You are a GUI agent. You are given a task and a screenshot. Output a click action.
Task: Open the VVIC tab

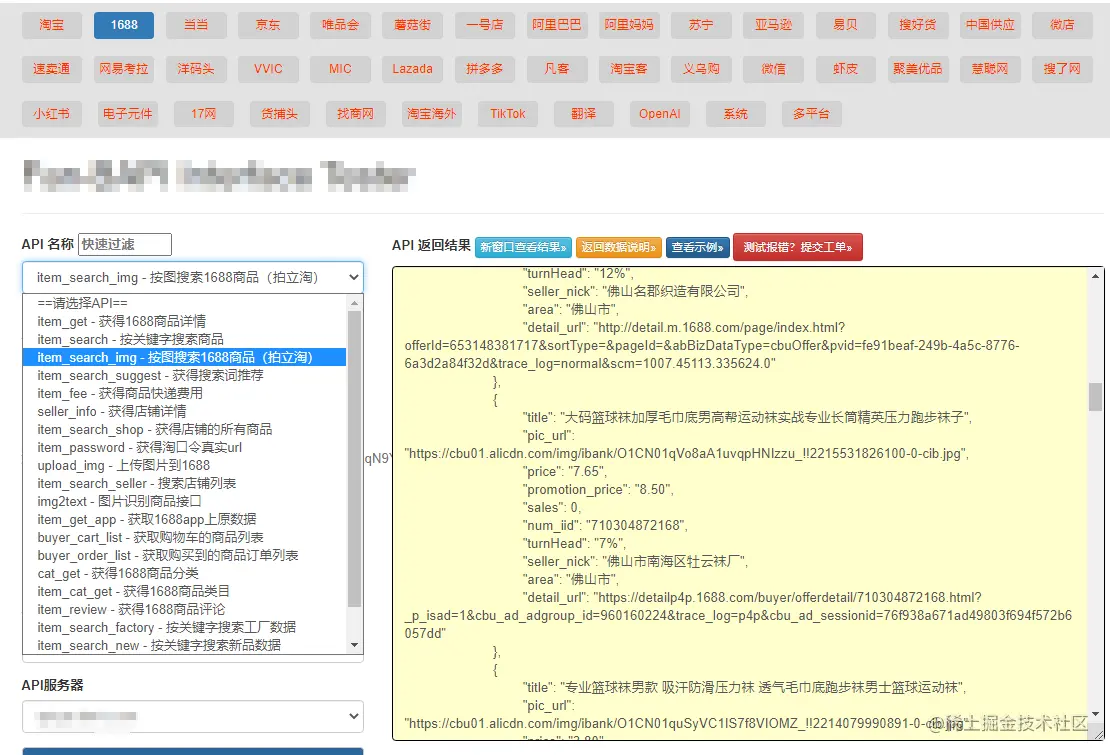(268, 69)
